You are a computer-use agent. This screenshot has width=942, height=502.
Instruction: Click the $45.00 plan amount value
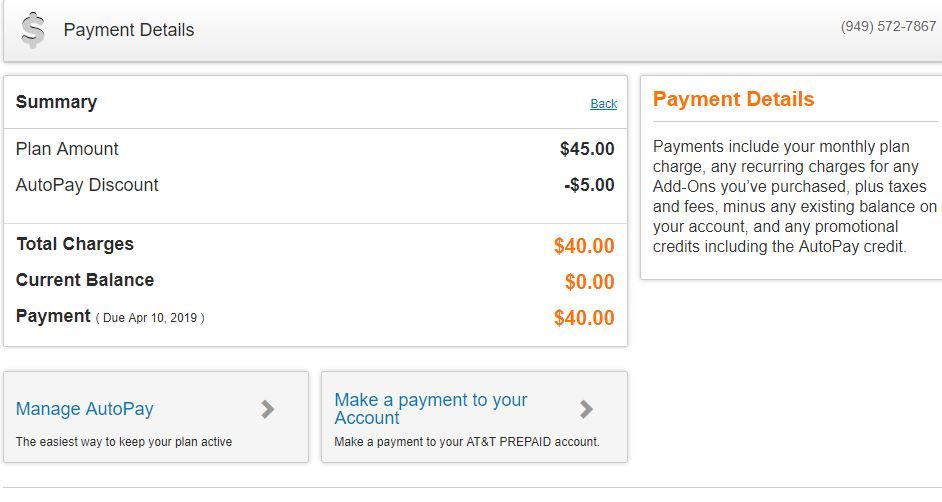587,149
